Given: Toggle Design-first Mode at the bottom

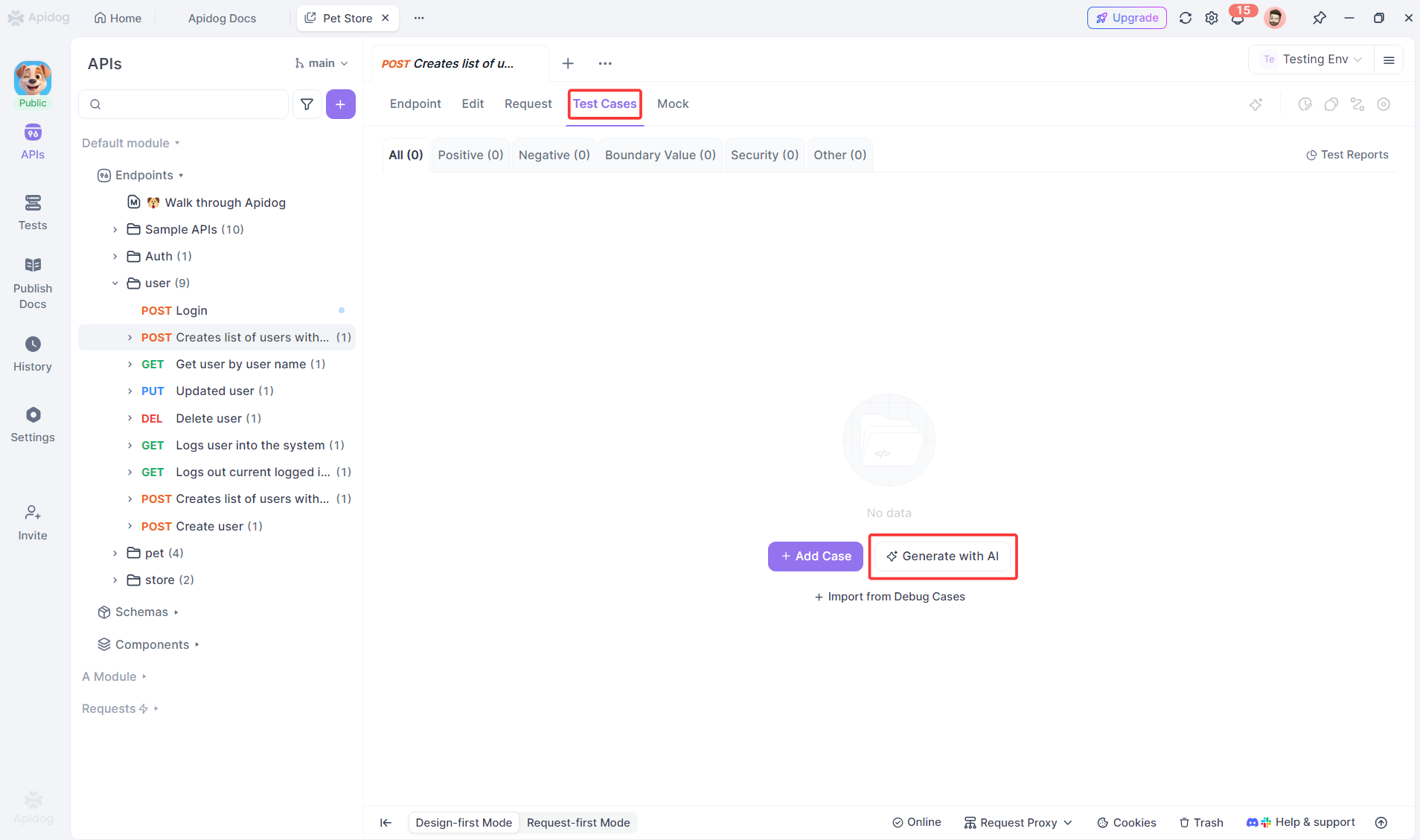Looking at the screenshot, I should tap(463, 822).
